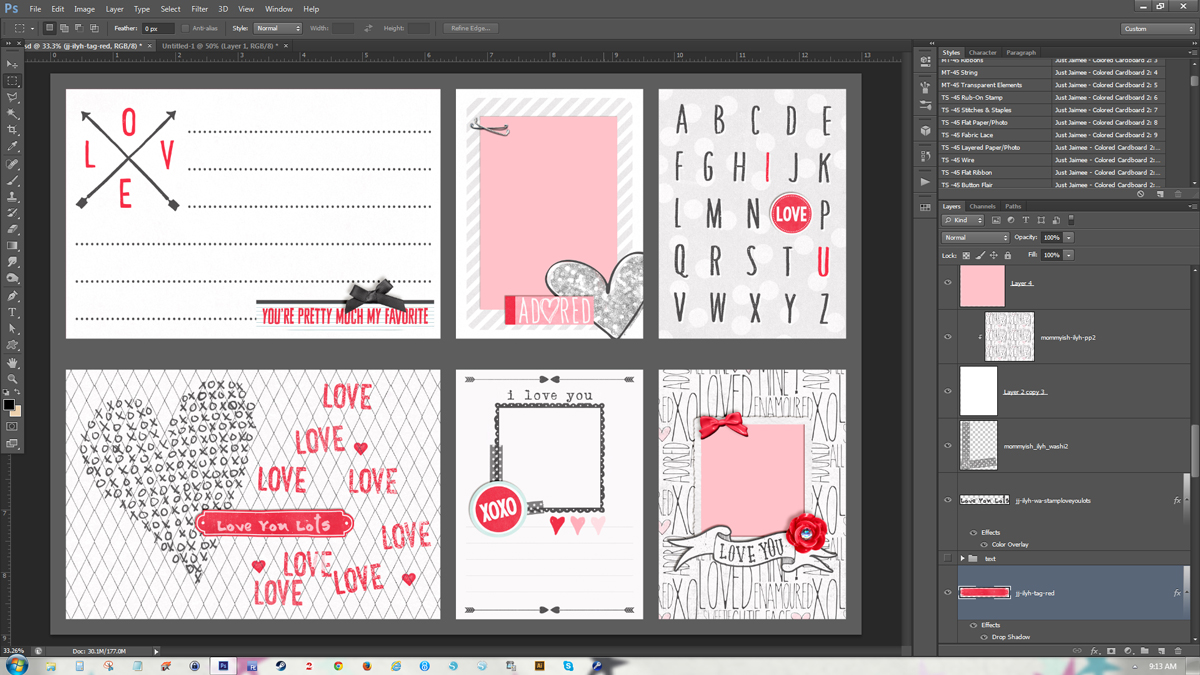Hide the mommyish_ilyh_washi2 layer
The width and height of the screenshot is (1200, 675).
point(948,446)
